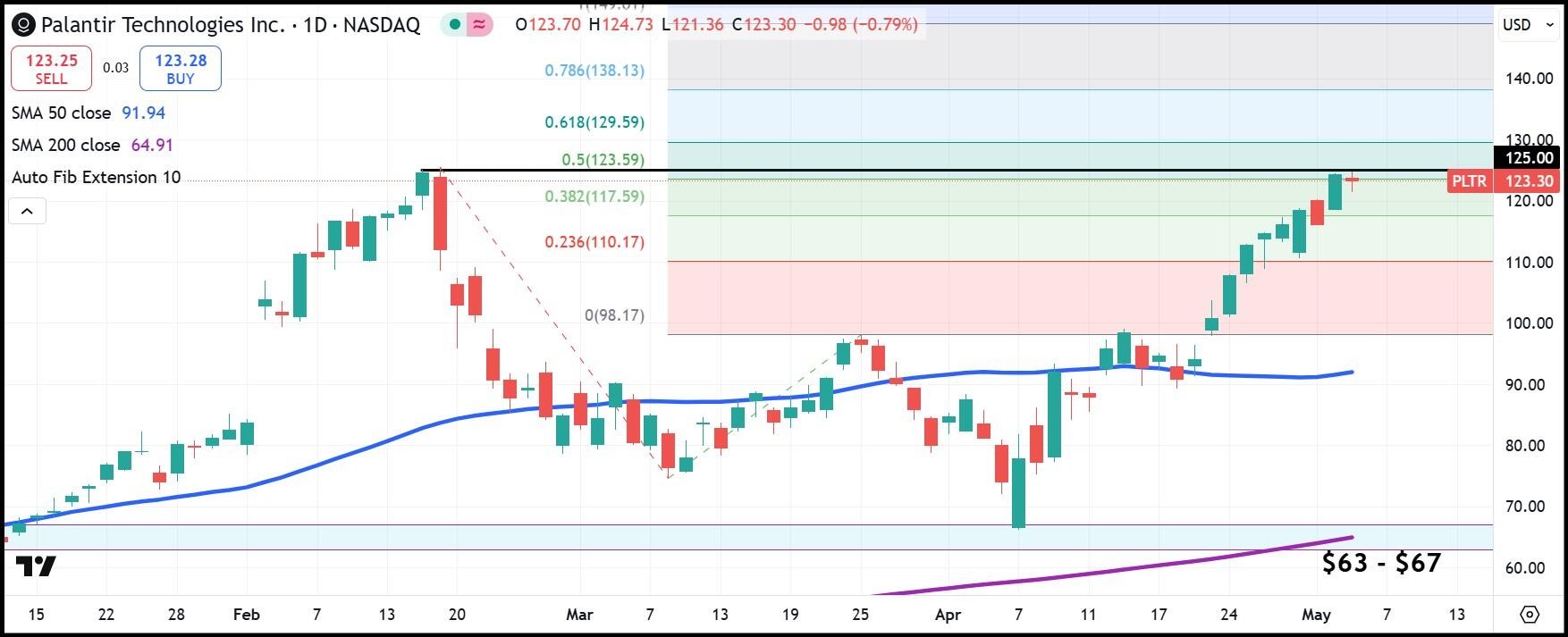The height and width of the screenshot is (637, 1568).
Task: Click the $63 - $67 support zone annotation
Action: [1381, 562]
